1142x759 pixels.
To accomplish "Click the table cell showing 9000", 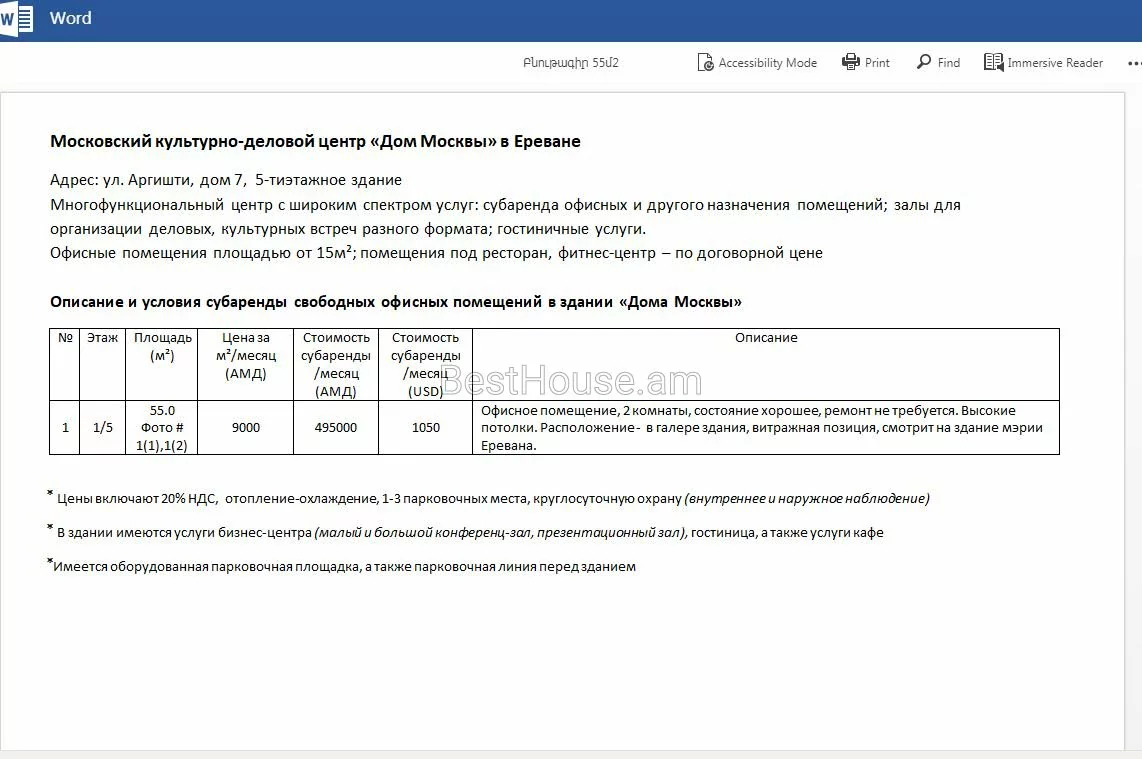I will click(x=245, y=427).
